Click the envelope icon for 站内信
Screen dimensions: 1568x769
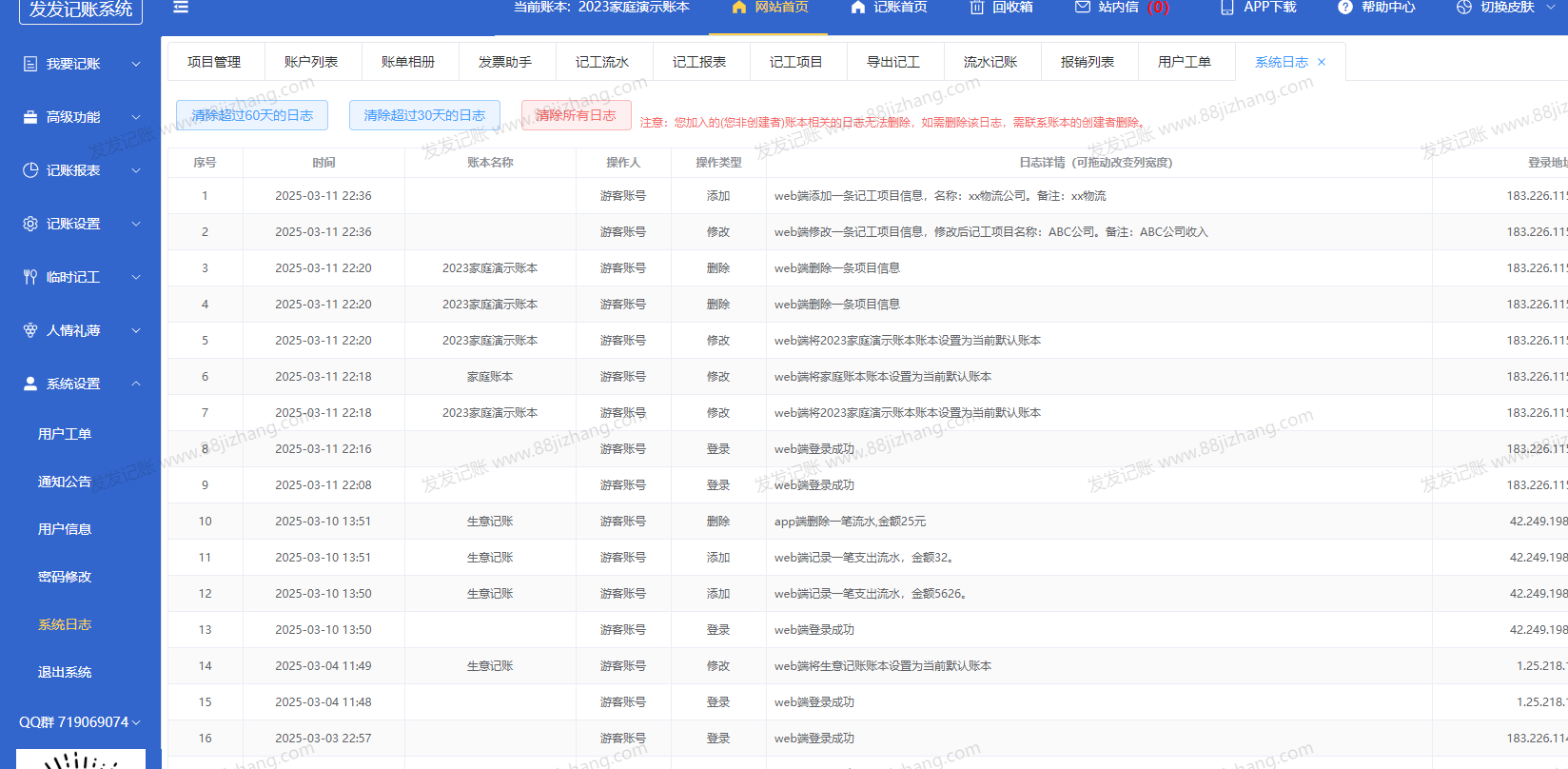click(1083, 7)
